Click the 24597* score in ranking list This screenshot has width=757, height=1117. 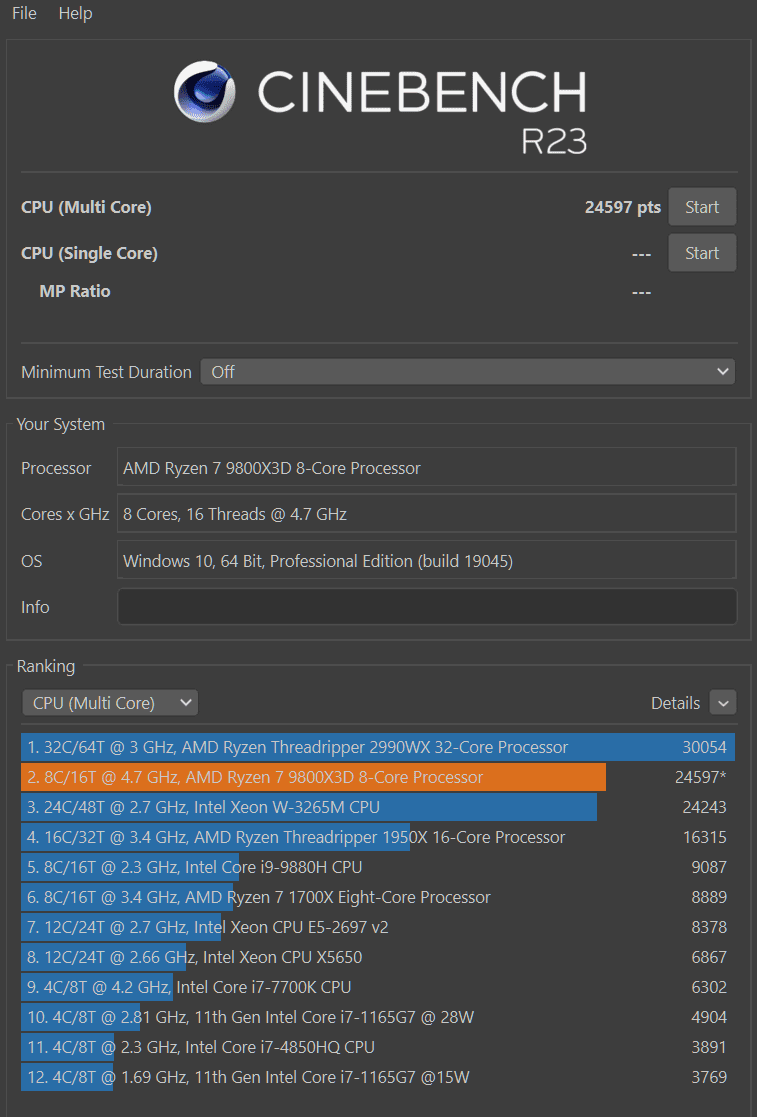(x=701, y=777)
